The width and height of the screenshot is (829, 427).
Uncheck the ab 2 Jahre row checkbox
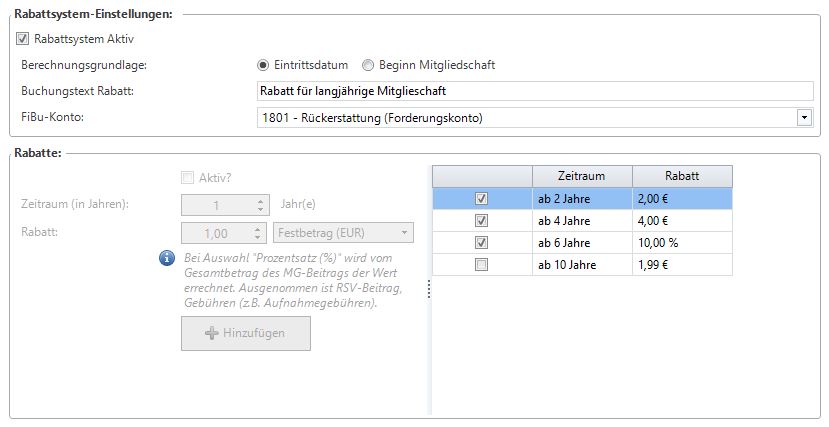click(x=482, y=199)
